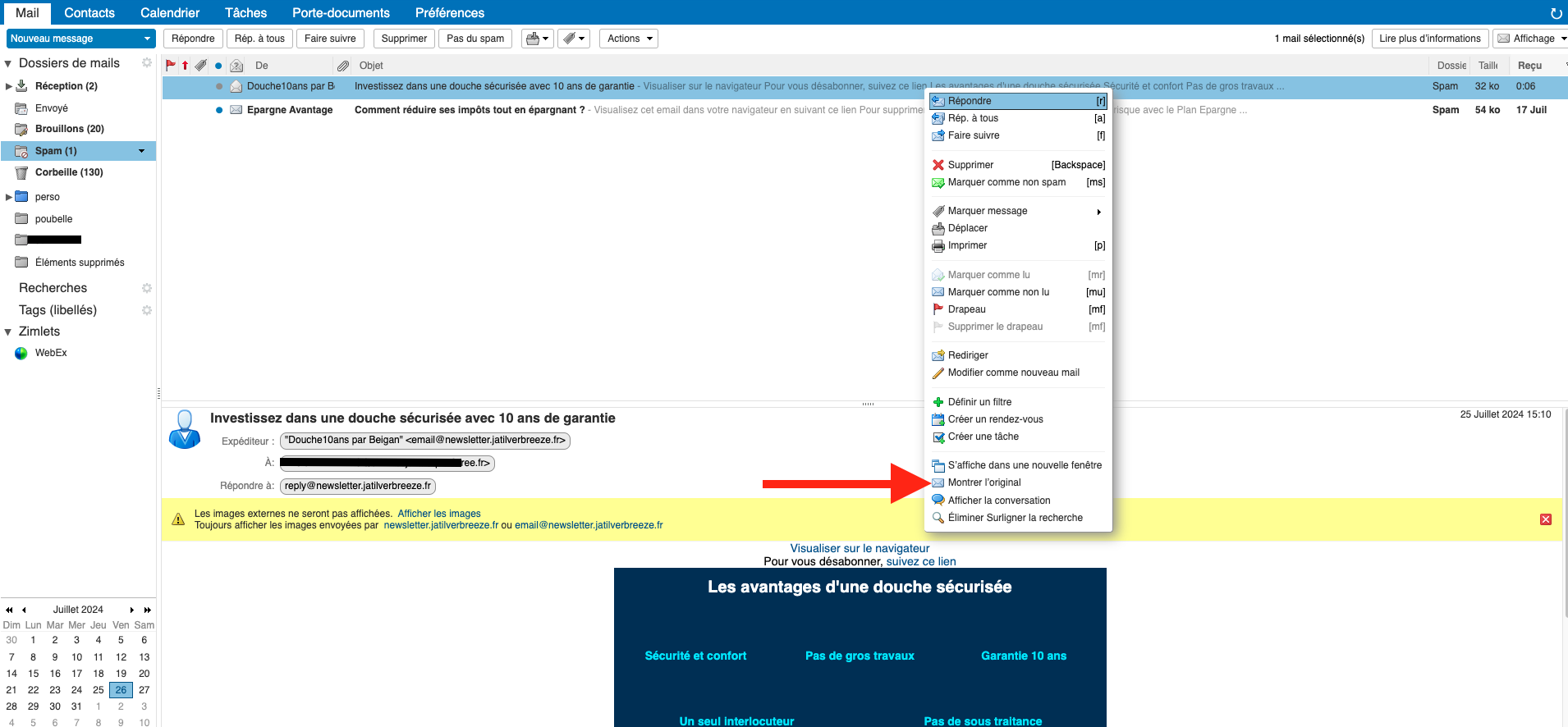Click the sender avatar icon in preview
Viewport: 1568px width, 727px height.
click(185, 429)
